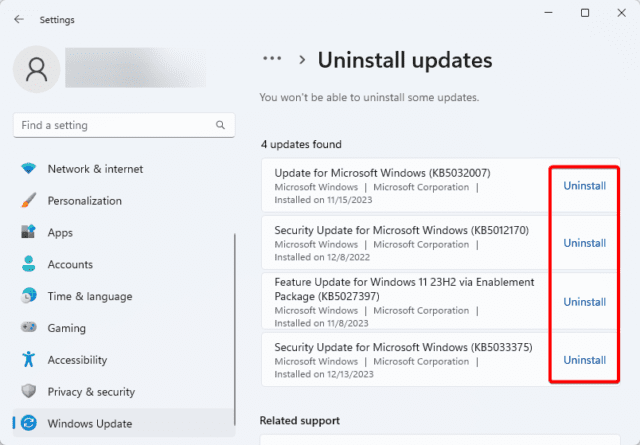Uninstall security update KB5033375

click(584, 360)
